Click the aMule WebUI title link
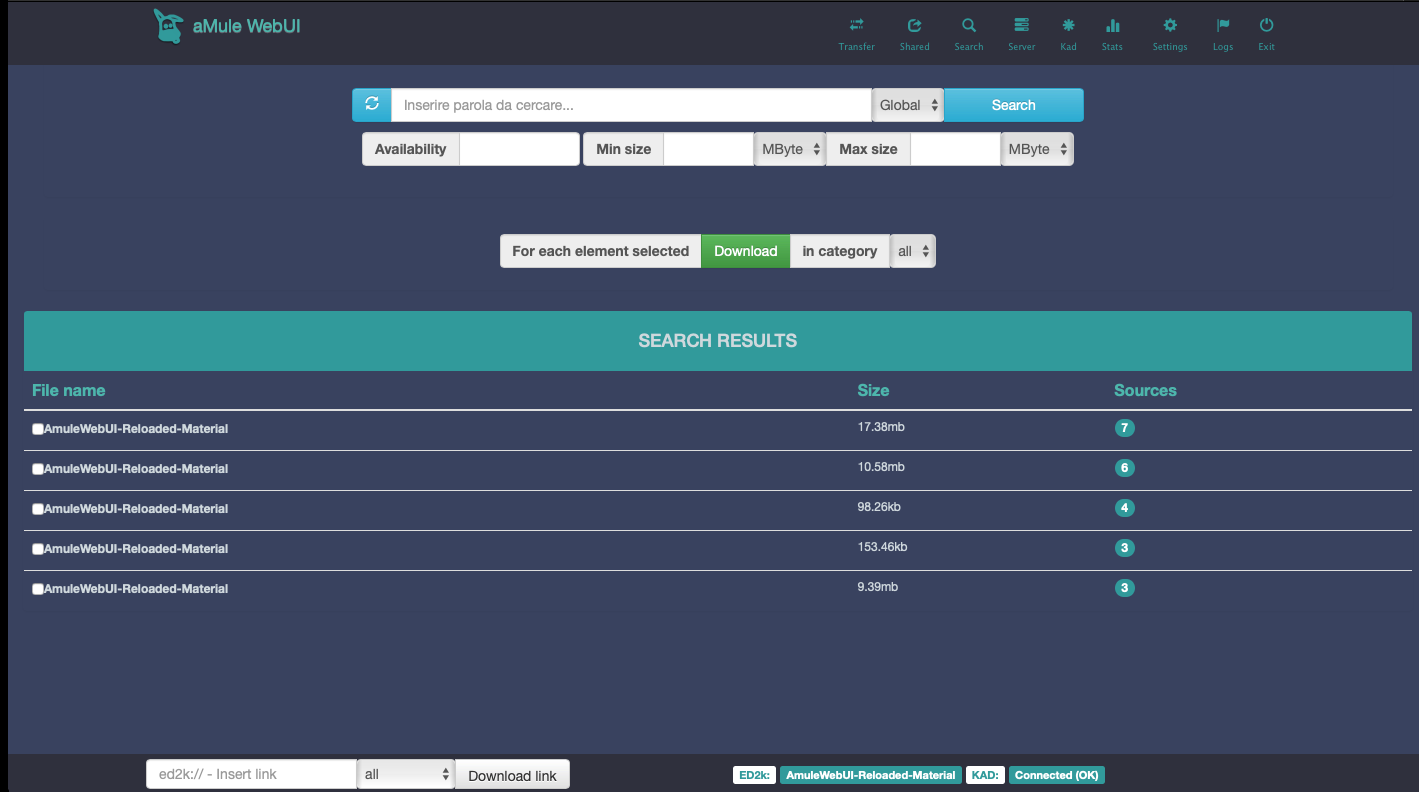1419x792 pixels. 246,26
